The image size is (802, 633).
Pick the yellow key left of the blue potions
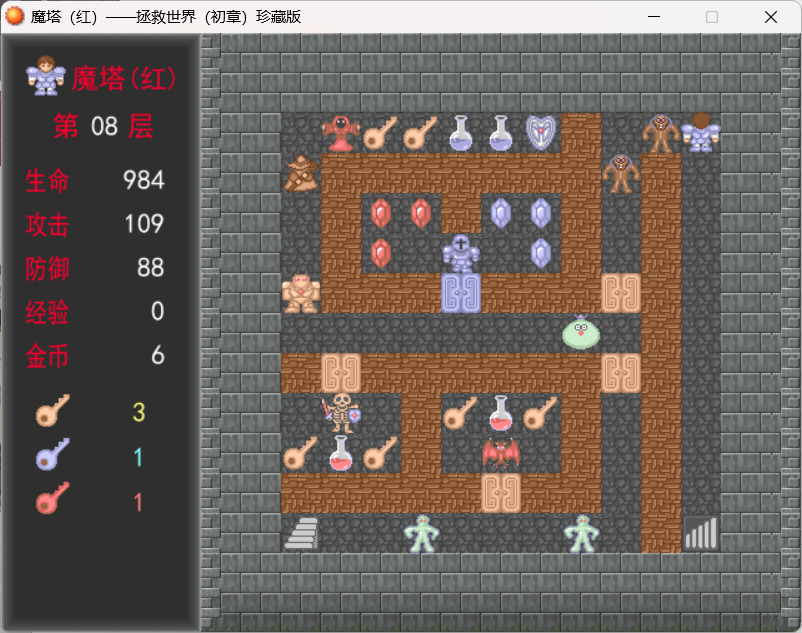point(420,133)
